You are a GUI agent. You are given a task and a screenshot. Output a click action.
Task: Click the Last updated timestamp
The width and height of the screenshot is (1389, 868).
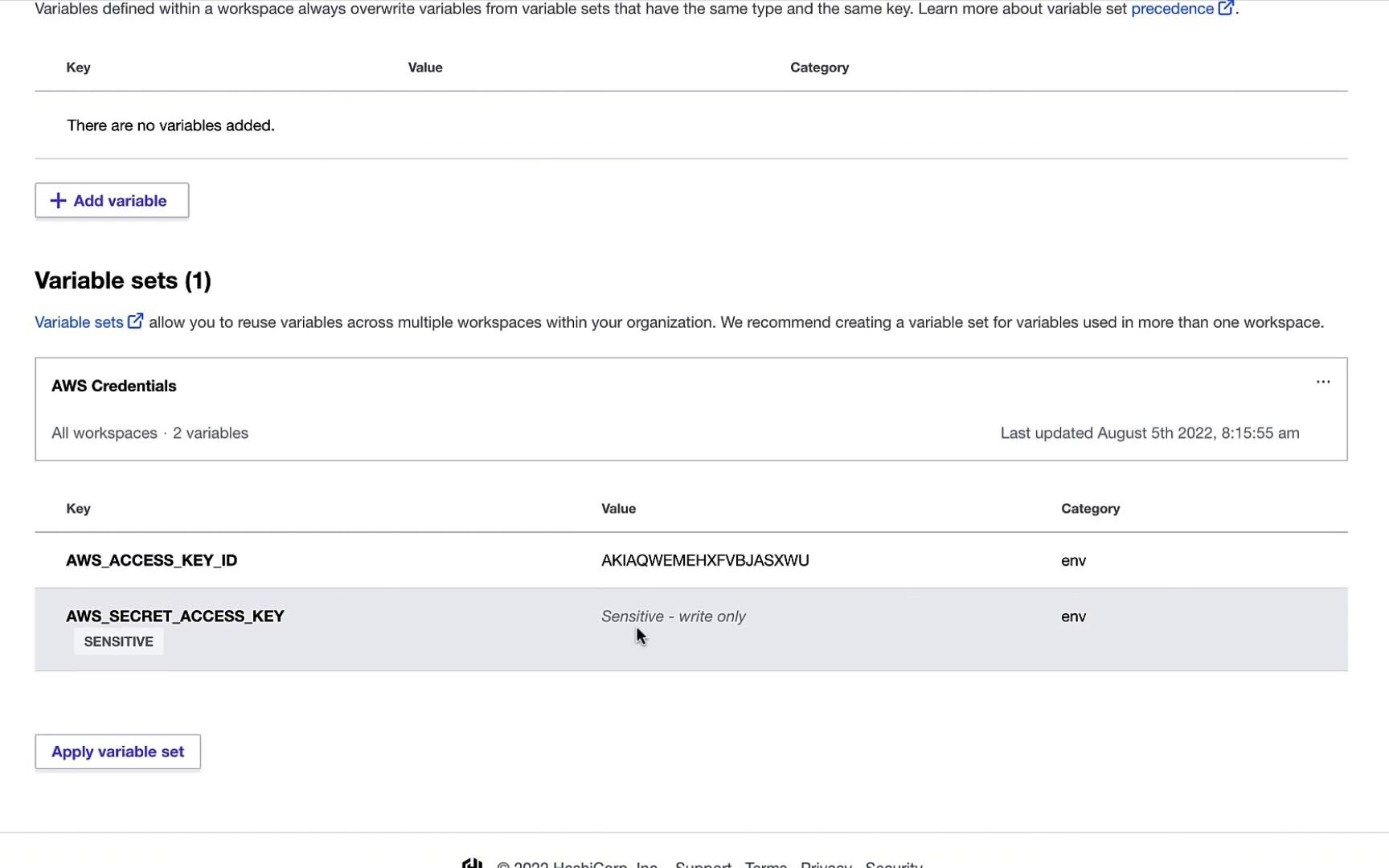click(x=1149, y=433)
